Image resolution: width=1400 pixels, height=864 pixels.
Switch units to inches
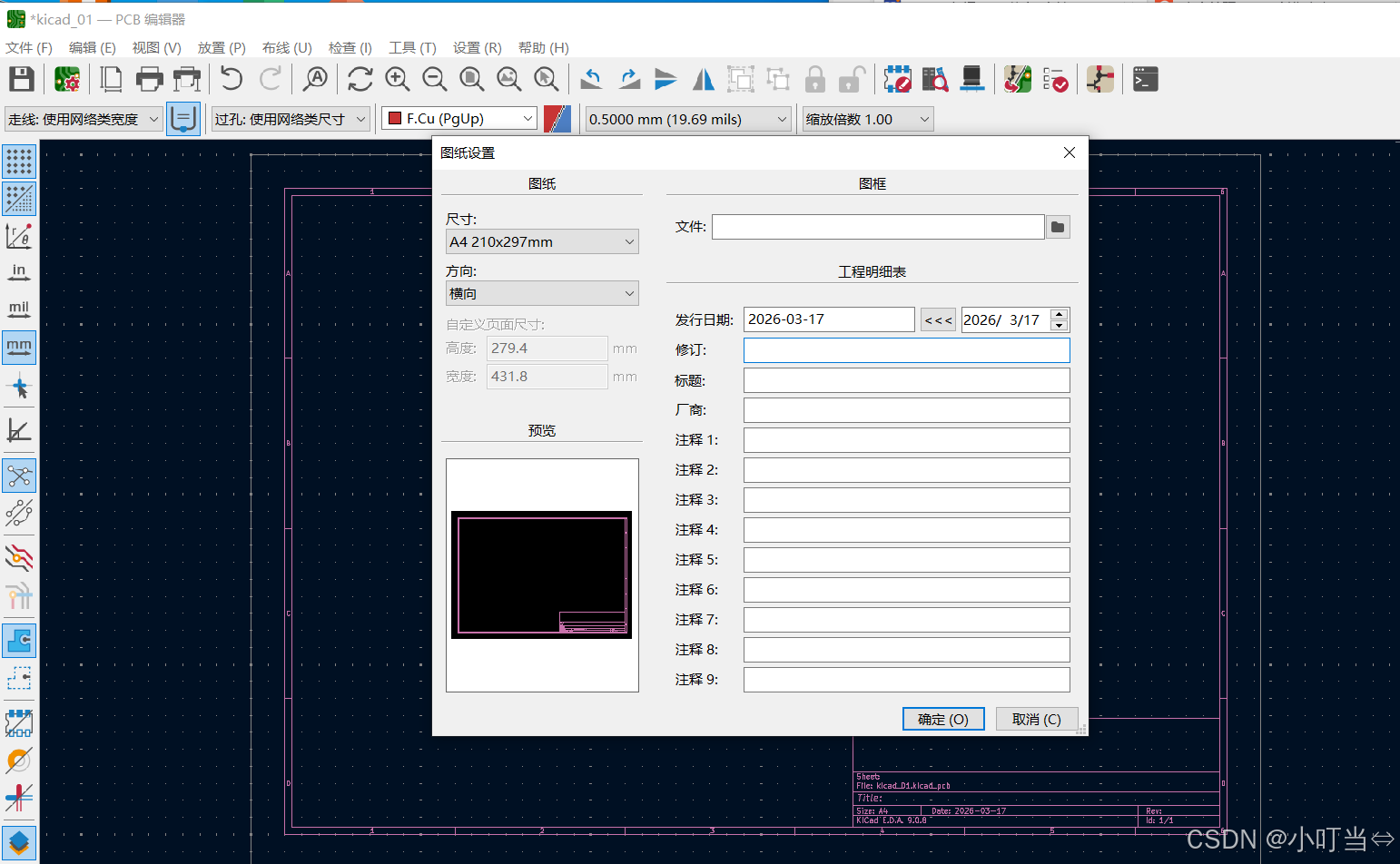pyautogui.click(x=19, y=272)
